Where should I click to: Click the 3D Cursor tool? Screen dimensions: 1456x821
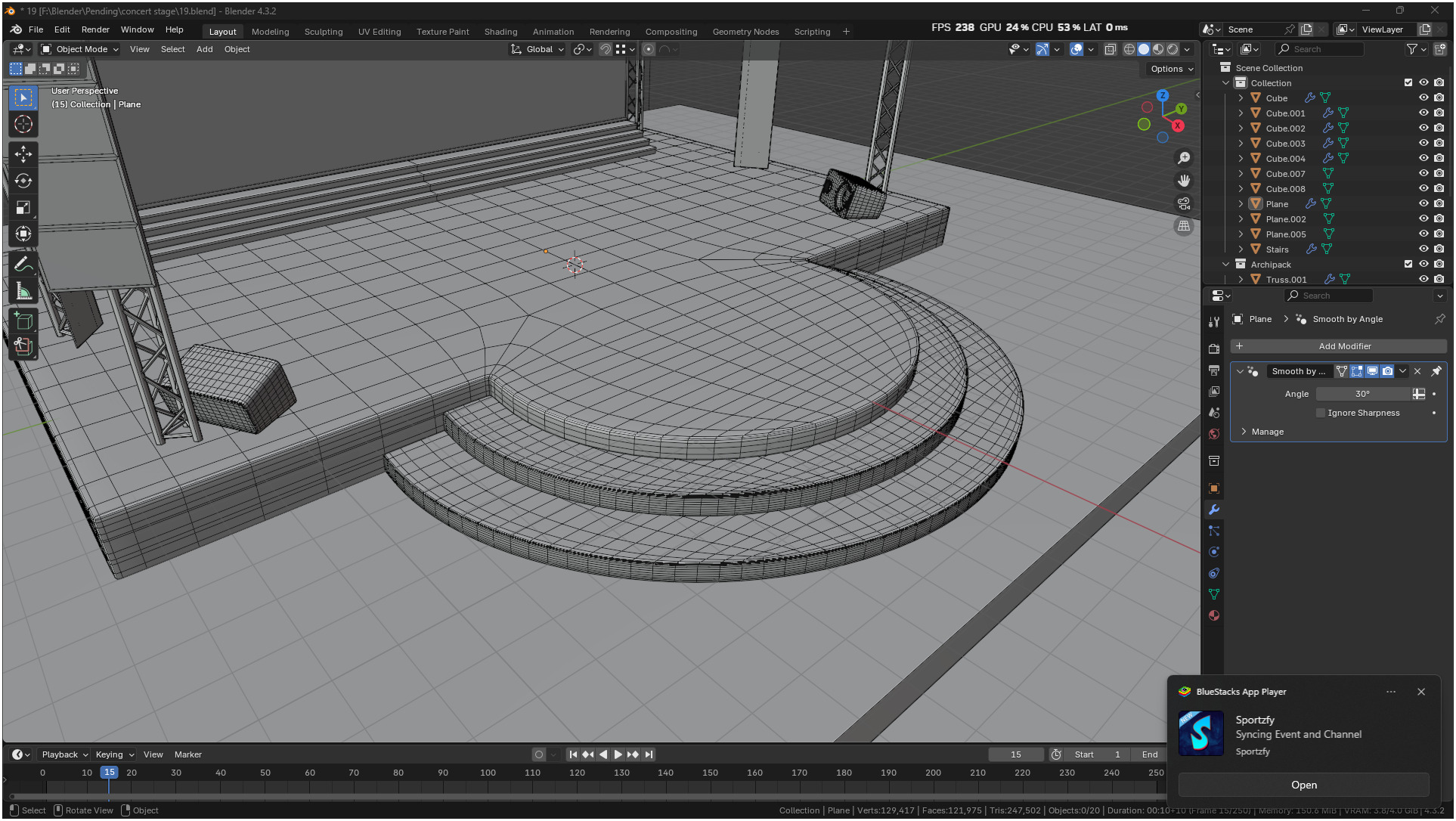[x=23, y=124]
